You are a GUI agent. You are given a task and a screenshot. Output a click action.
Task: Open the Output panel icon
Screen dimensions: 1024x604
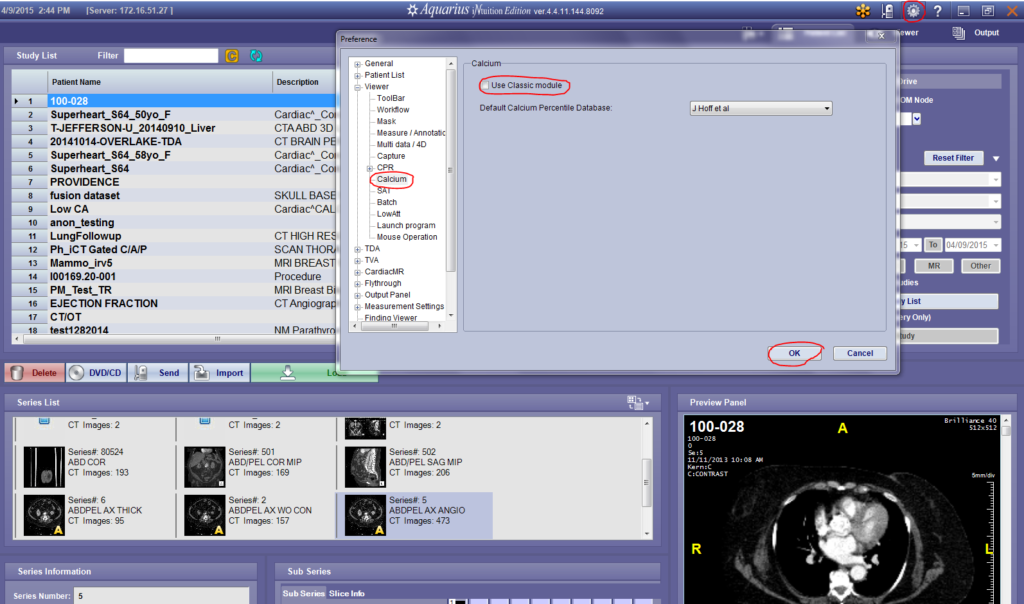pos(958,33)
